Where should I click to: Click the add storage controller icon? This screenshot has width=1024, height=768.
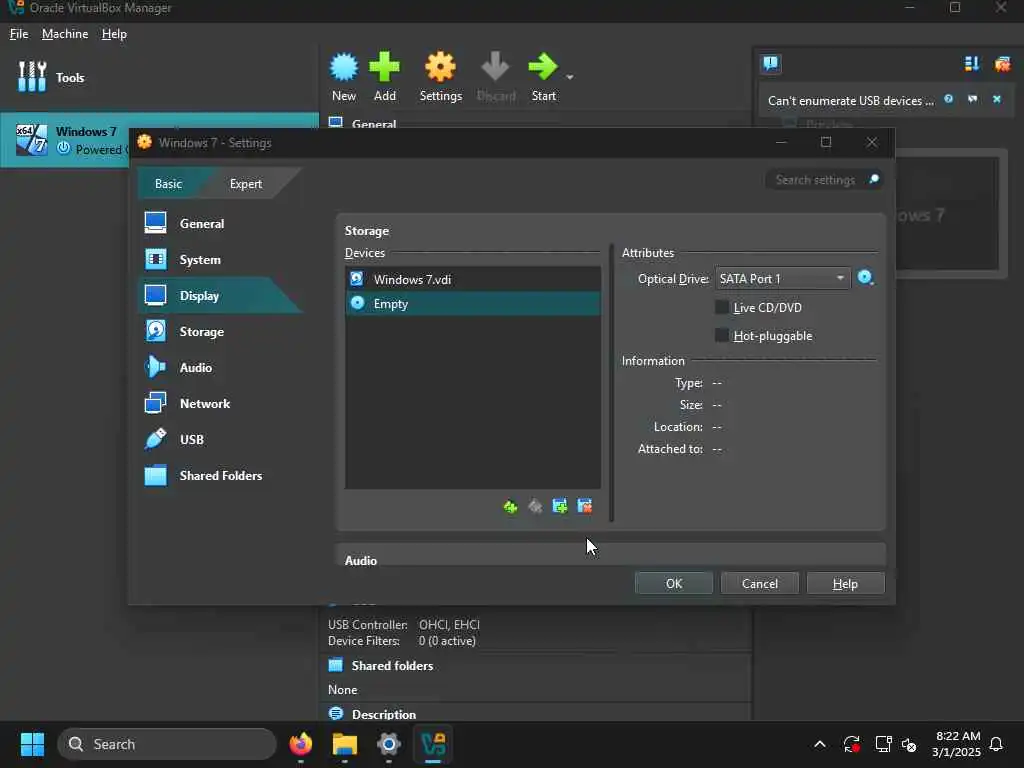560,506
